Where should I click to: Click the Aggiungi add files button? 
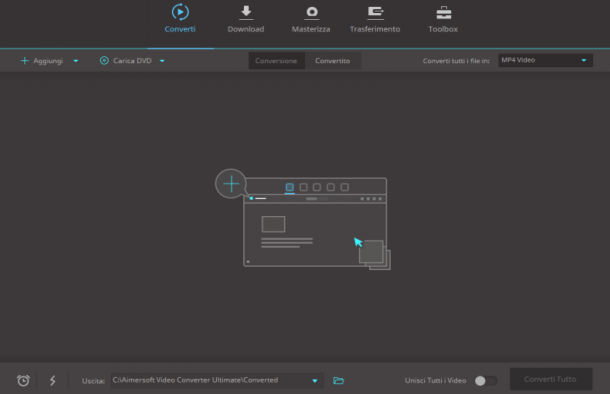[42, 61]
